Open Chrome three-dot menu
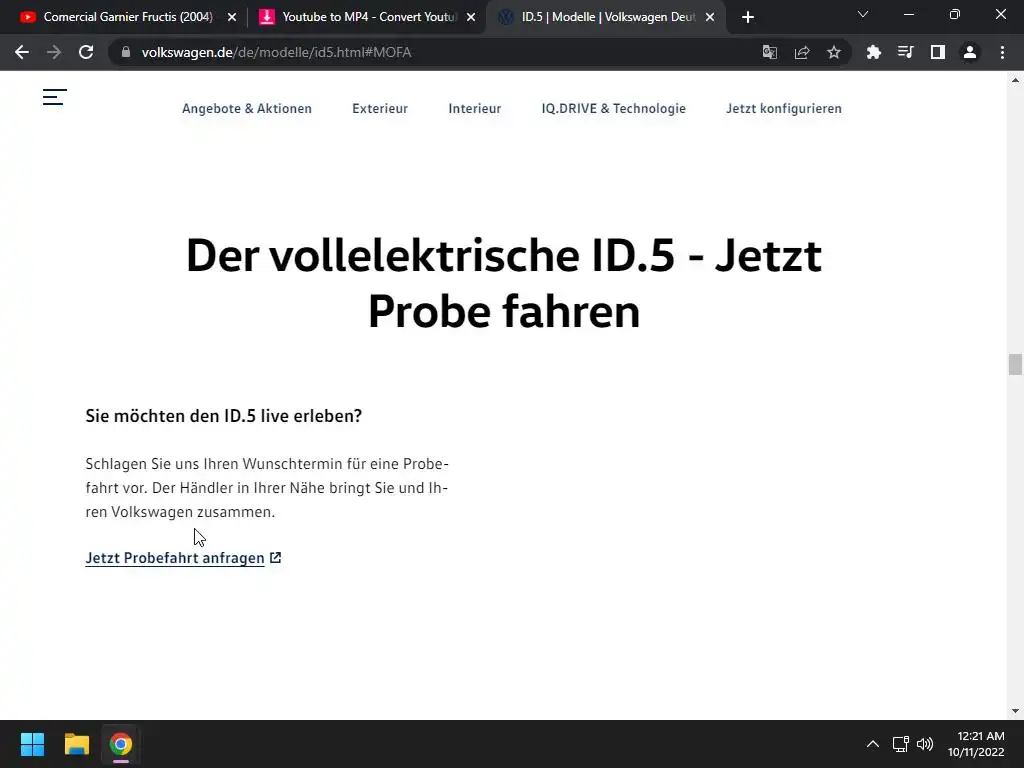 click(1002, 52)
